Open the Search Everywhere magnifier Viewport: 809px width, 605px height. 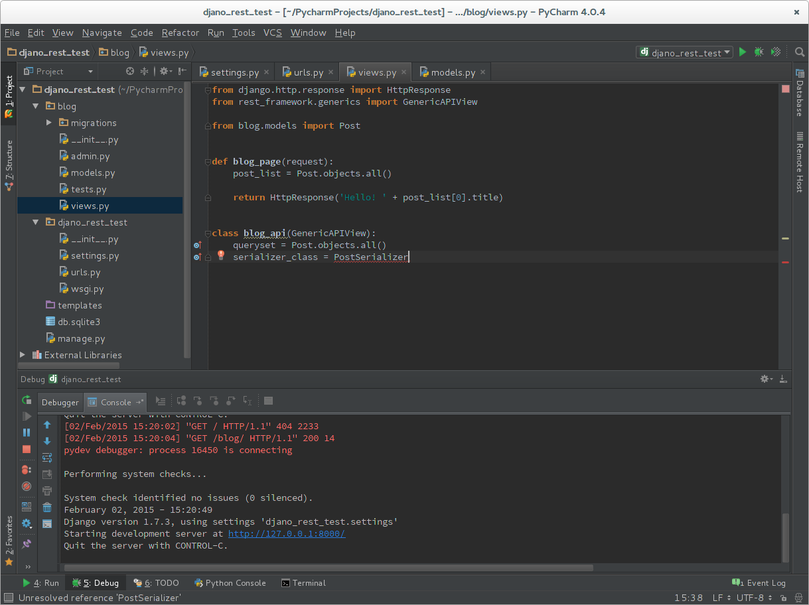point(799,52)
